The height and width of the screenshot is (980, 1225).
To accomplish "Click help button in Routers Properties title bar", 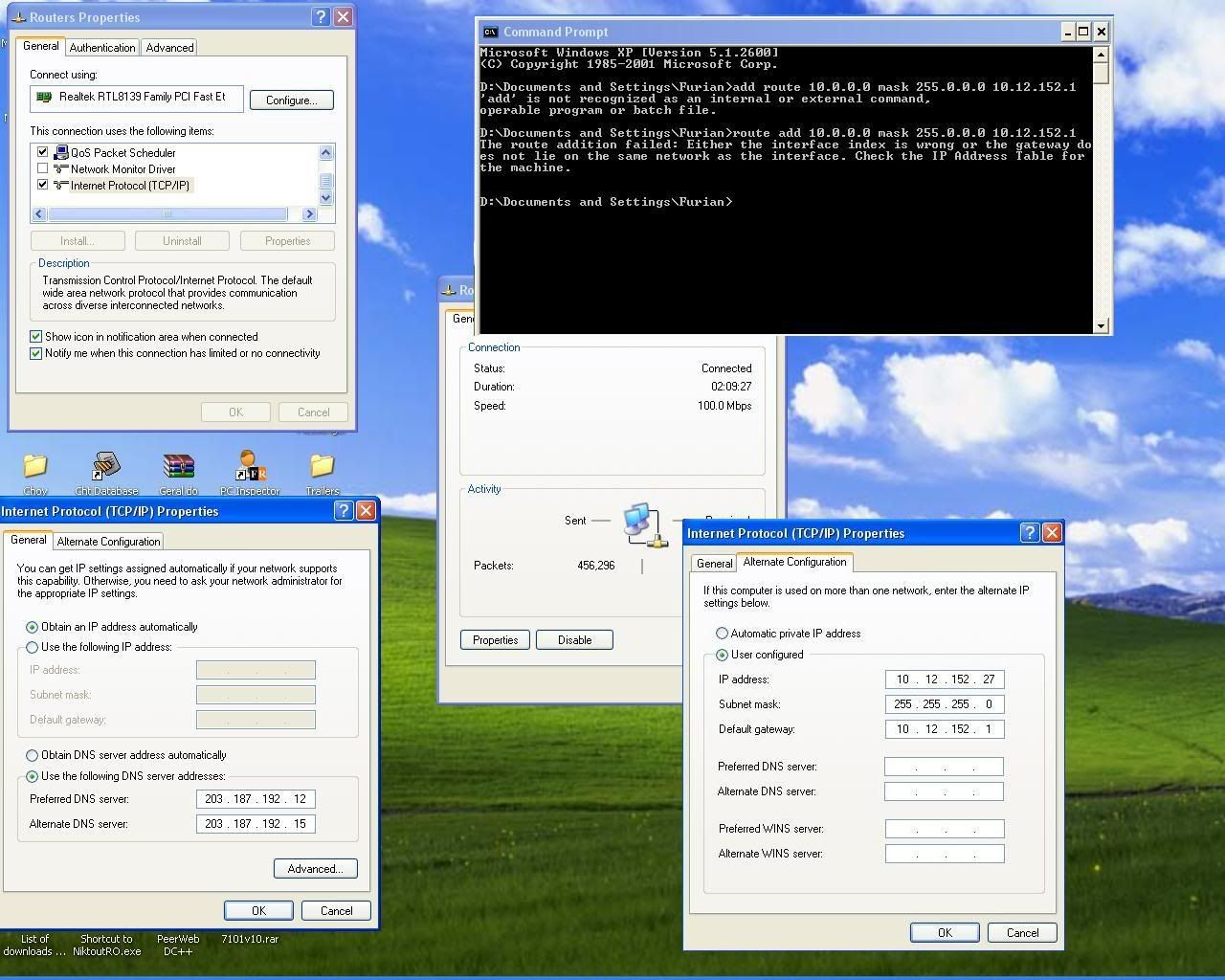I will coord(322,16).
